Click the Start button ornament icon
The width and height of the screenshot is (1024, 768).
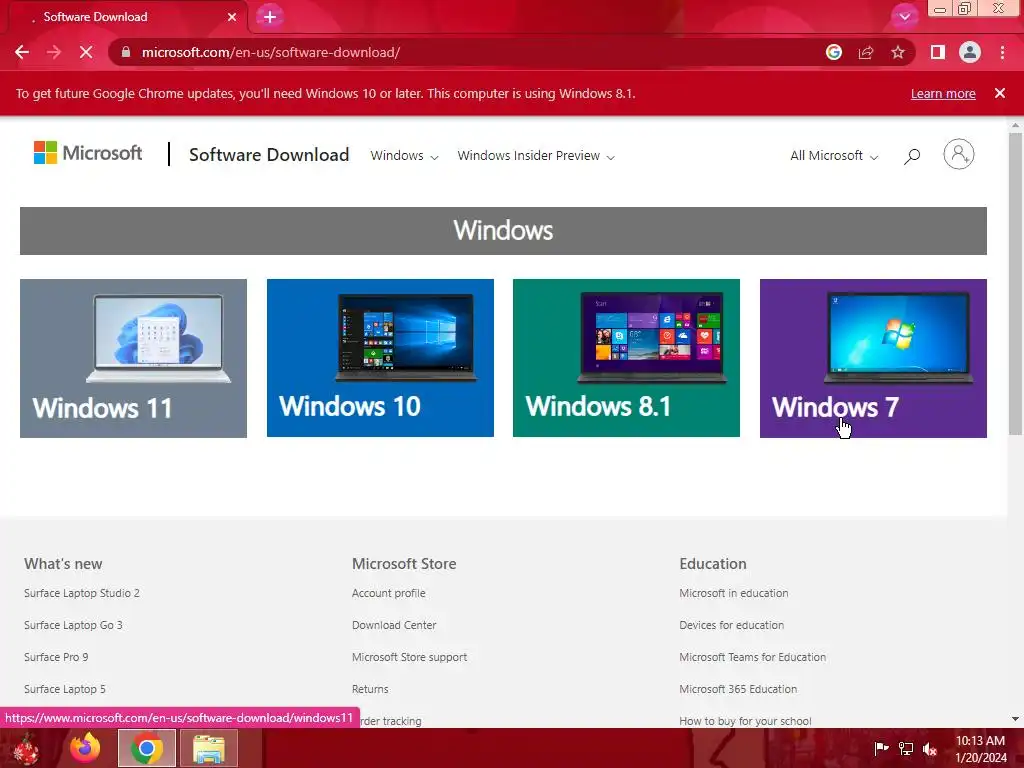pyautogui.click(x=26, y=748)
